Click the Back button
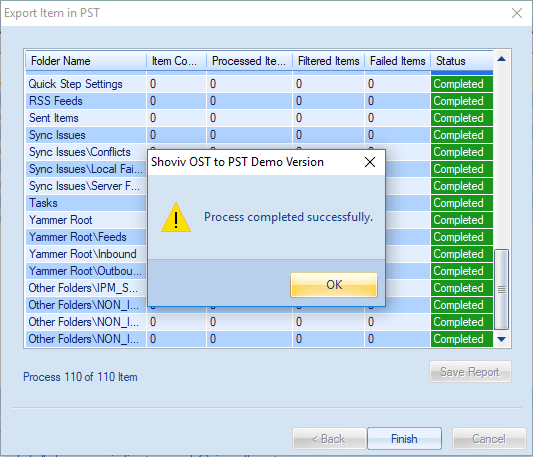 [329, 439]
